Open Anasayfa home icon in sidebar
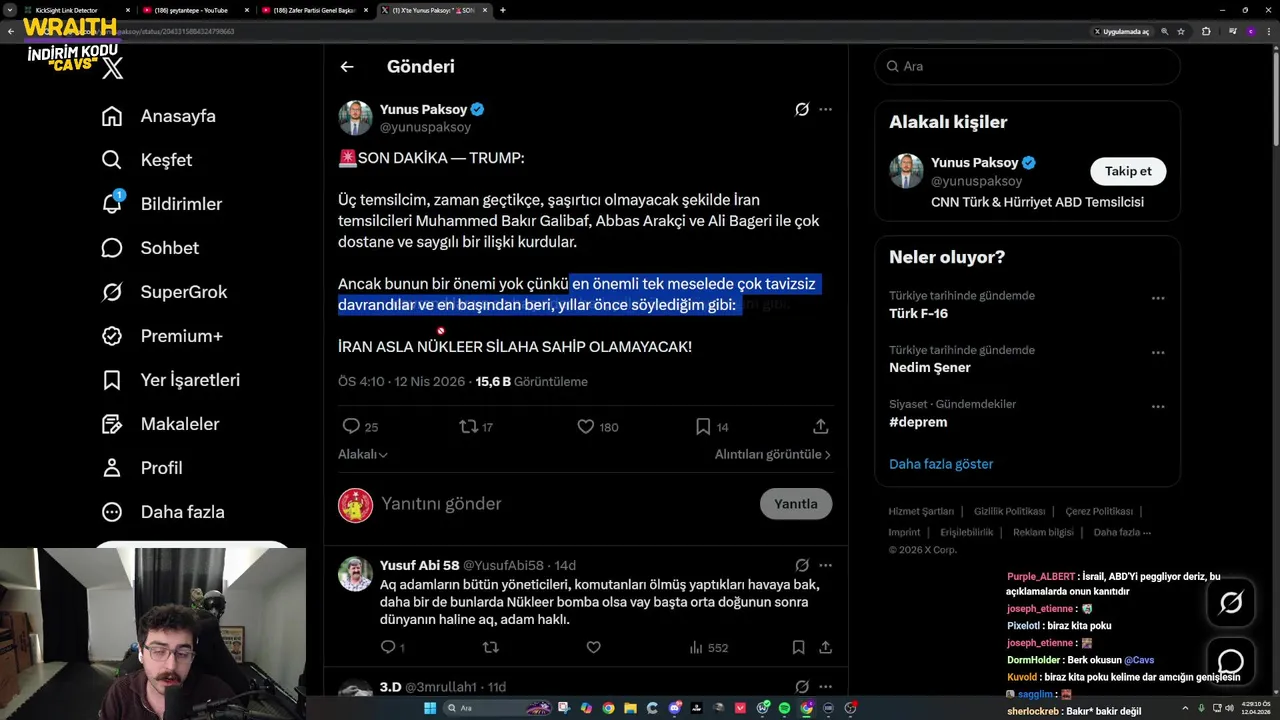The width and height of the screenshot is (1280, 720). tap(112, 116)
